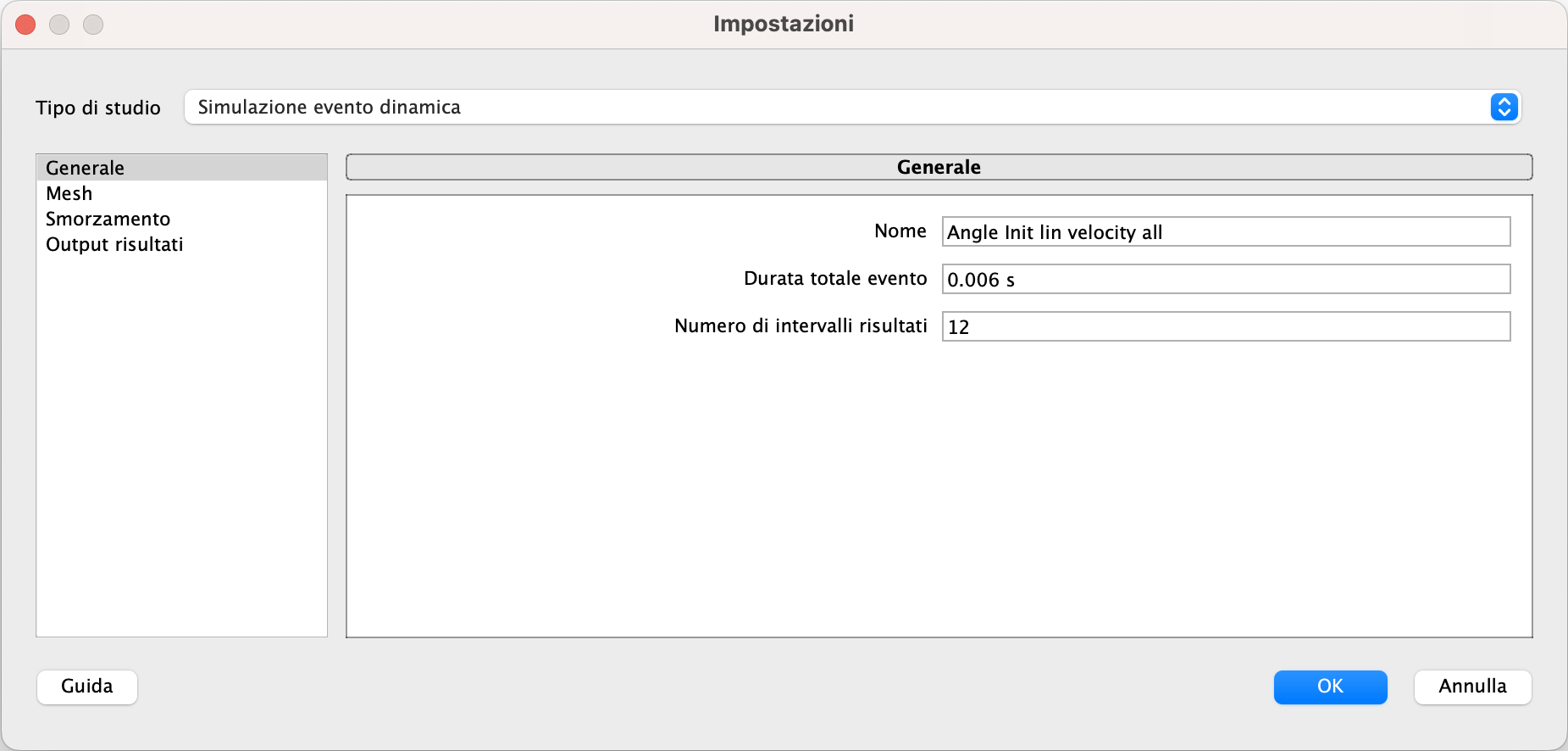Viewport: 1568px width, 751px height.
Task: Click the Durata totale evento label
Action: pyautogui.click(x=835, y=278)
